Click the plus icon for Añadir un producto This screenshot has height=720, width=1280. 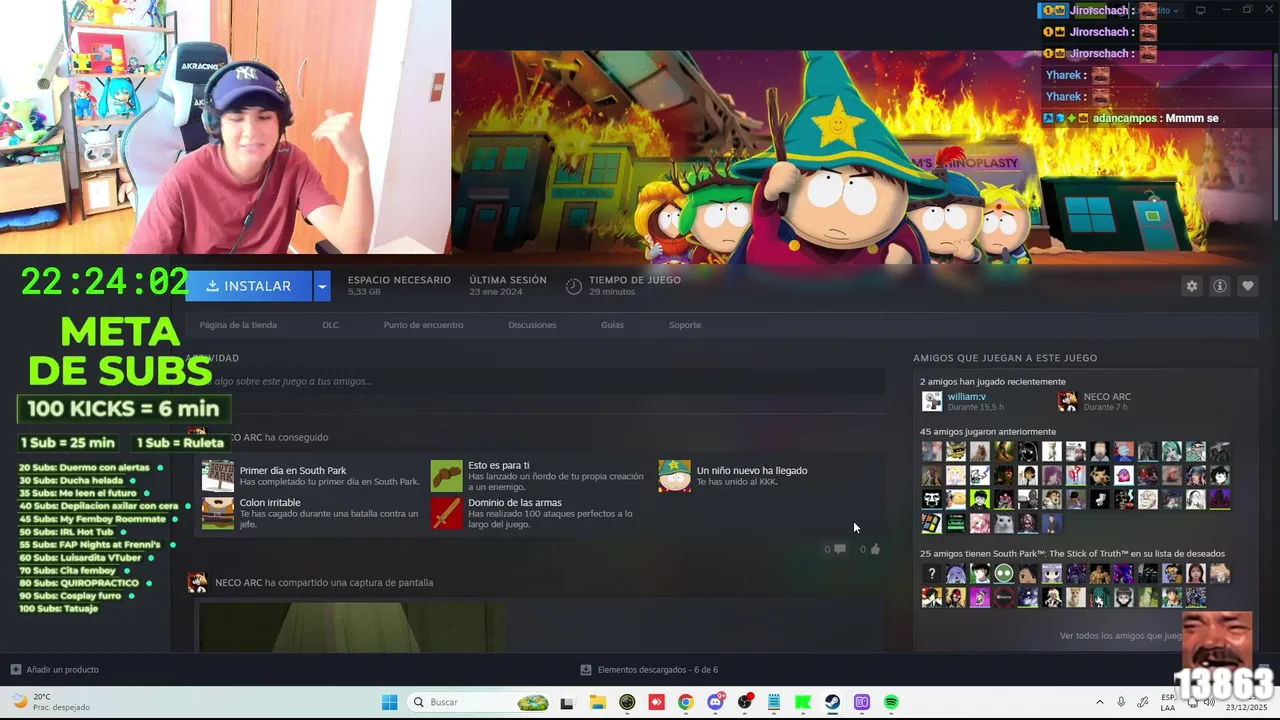pyautogui.click(x=15, y=670)
